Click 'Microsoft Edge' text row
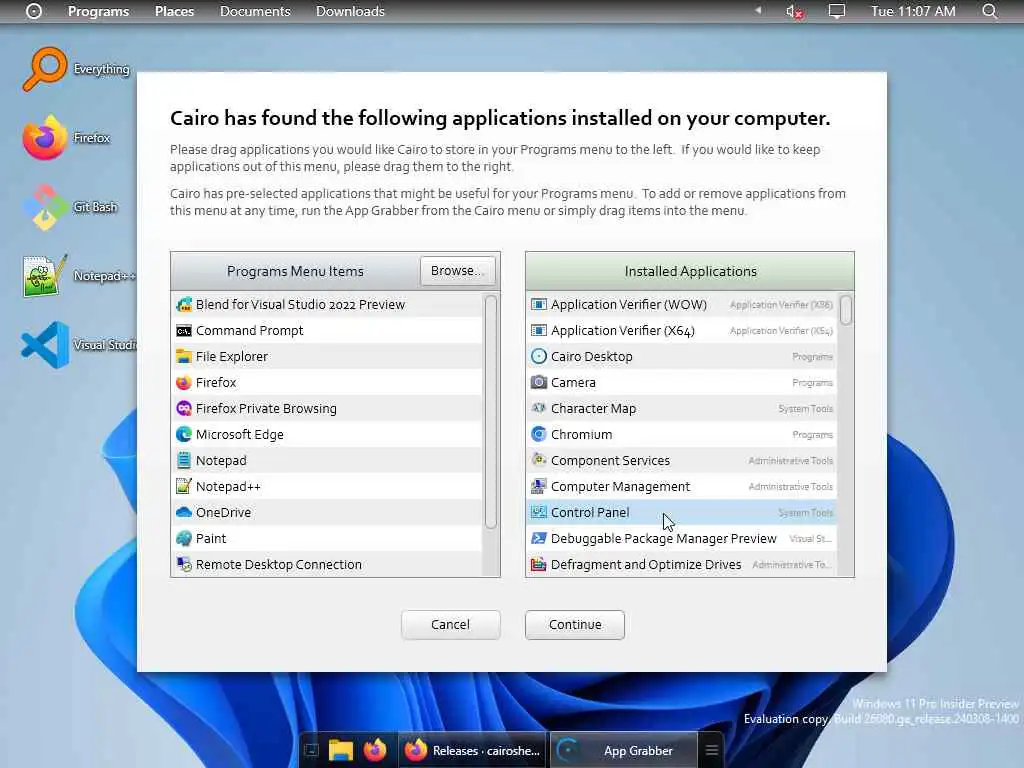The image size is (1024, 768). click(240, 435)
